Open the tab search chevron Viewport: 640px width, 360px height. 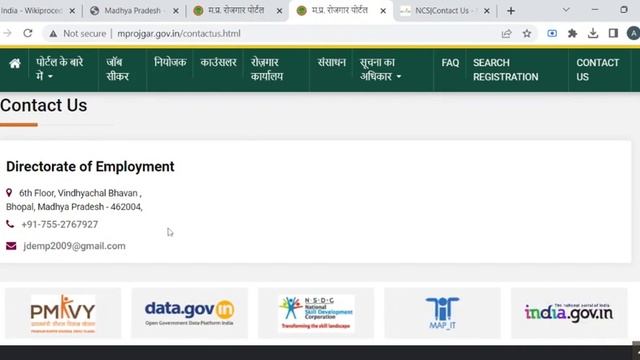pyautogui.click(x=566, y=10)
